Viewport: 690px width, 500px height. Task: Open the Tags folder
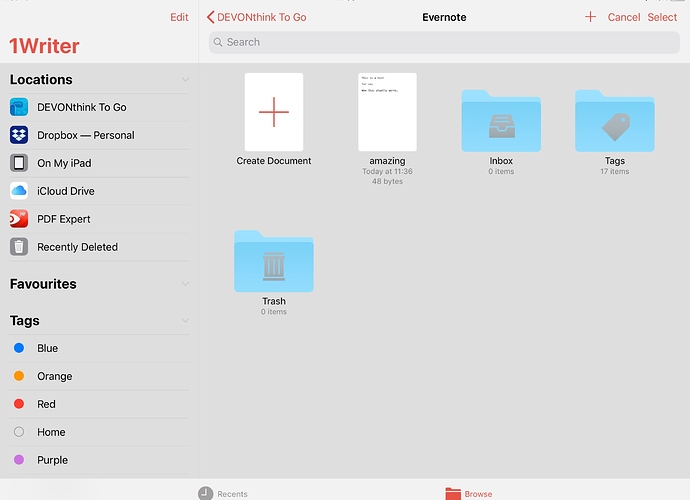[614, 122]
